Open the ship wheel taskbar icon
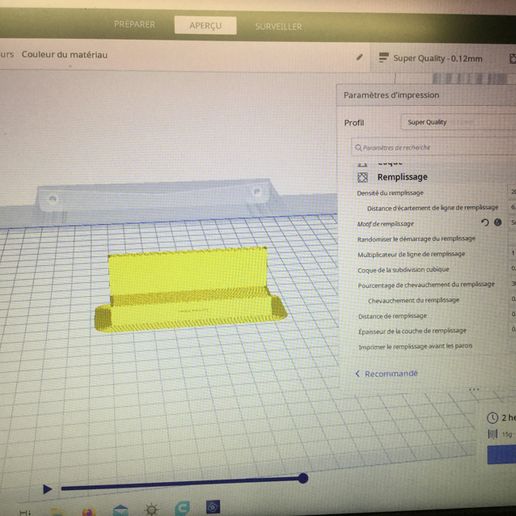Viewport: 516px width, 516px height. coord(152,509)
